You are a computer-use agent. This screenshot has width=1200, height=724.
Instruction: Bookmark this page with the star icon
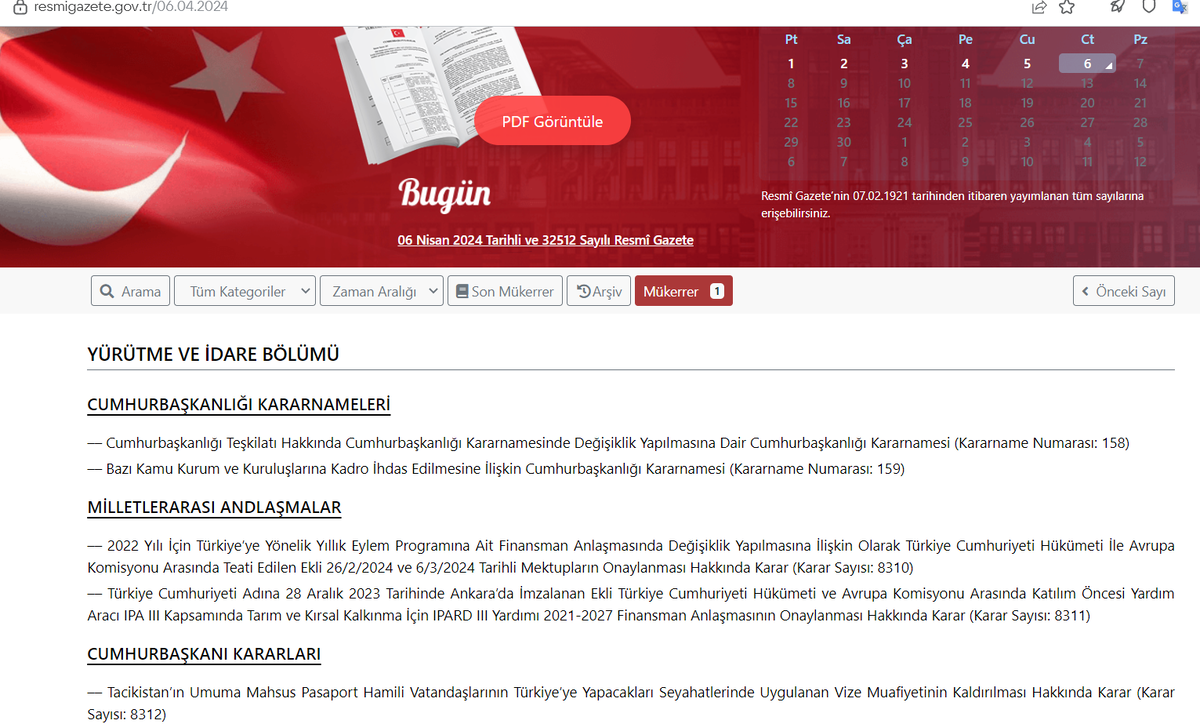click(1066, 7)
